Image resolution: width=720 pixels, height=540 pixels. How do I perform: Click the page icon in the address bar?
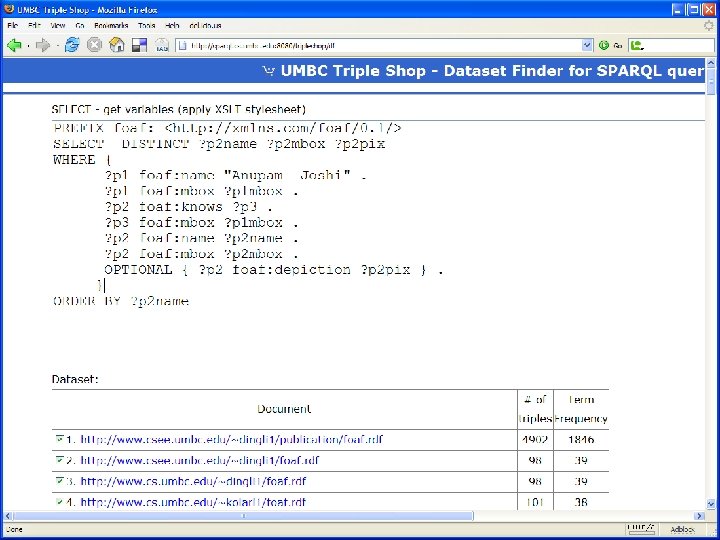click(x=183, y=45)
